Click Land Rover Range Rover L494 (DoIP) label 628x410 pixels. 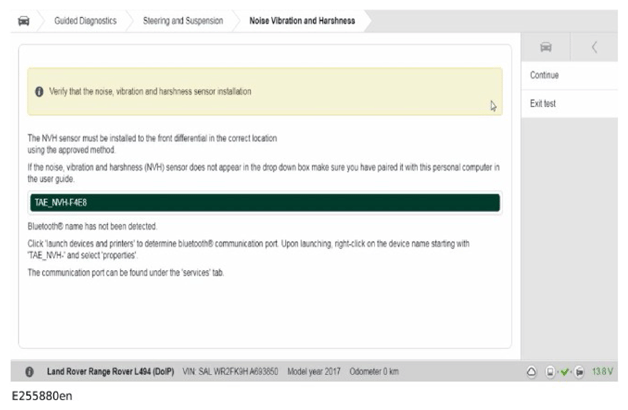(111, 372)
